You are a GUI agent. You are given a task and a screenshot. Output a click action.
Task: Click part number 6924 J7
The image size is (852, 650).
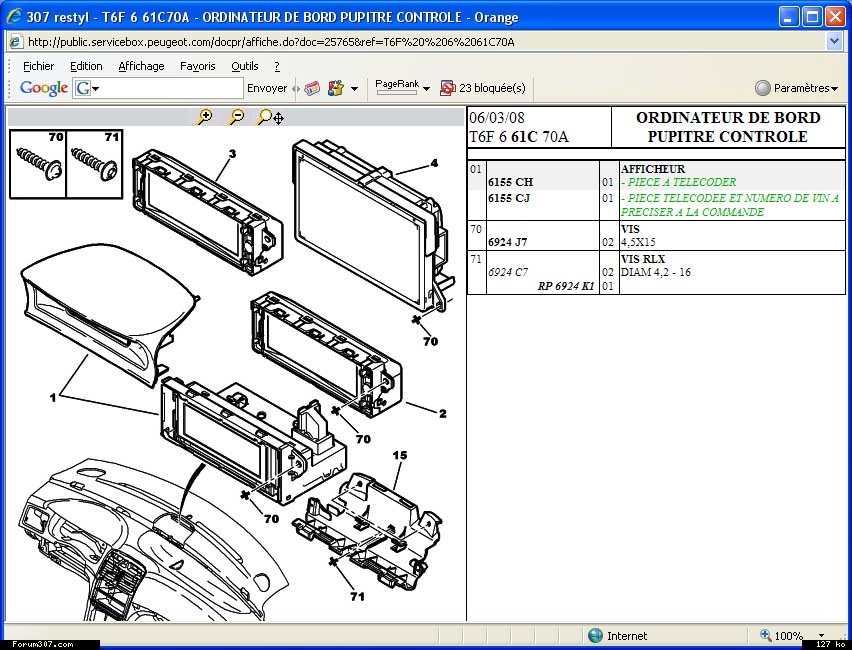click(508, 242)
